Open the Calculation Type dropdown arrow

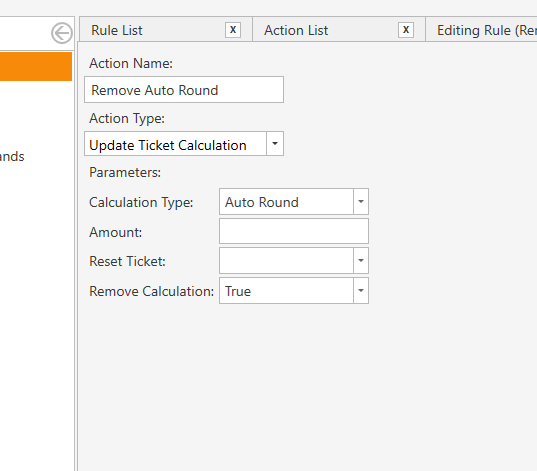(x=361, y=201)
